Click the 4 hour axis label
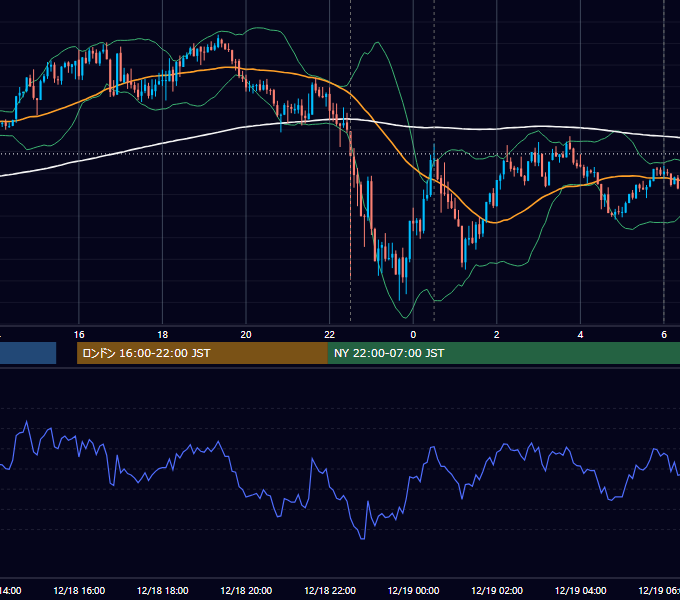The width and height of the screenshot is (680, 600). click(580, 335)
